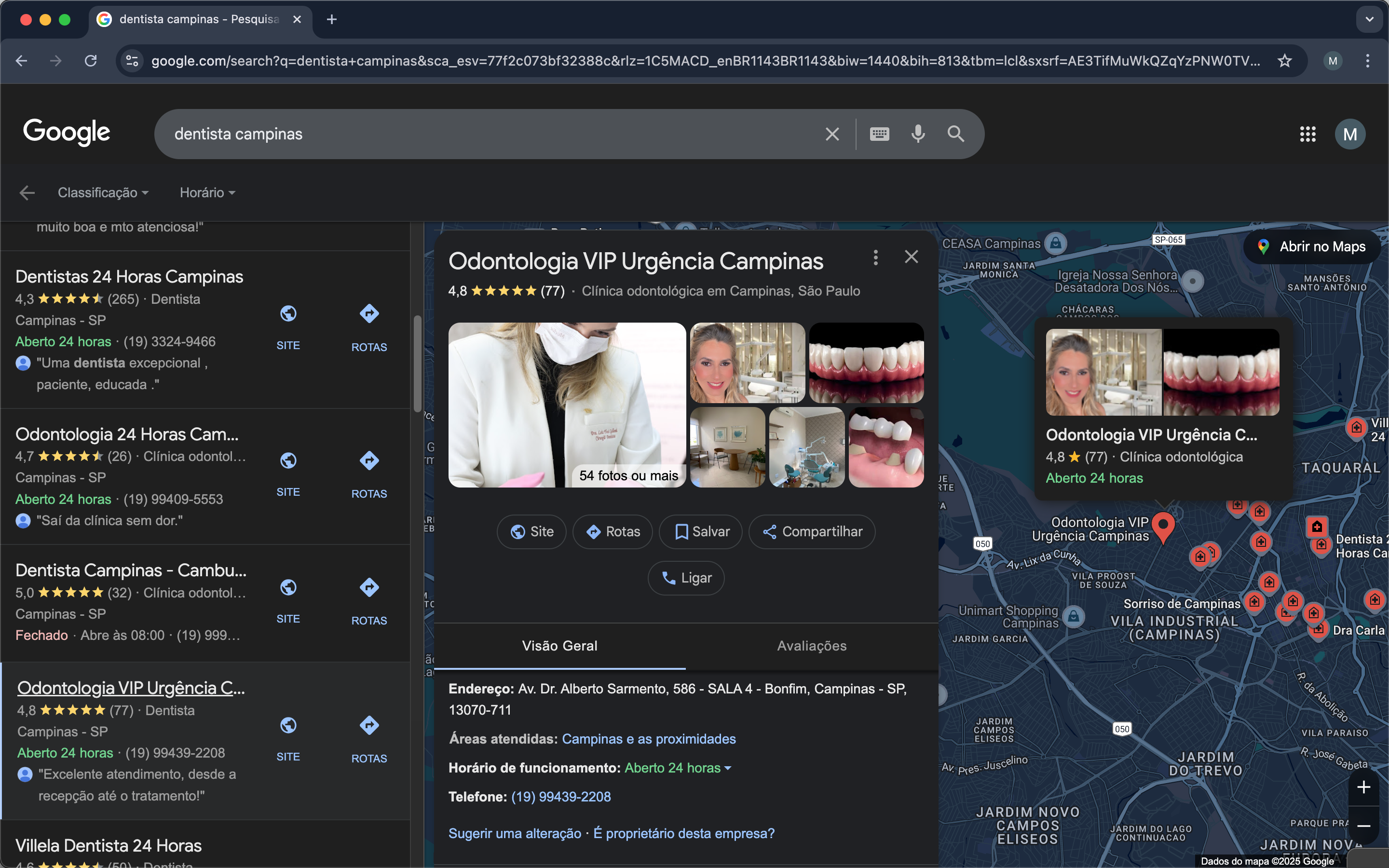Viewport: 1389px width, 868px height.
Task: Open the Sugerir uma alteração link
Action: point(515,834)
